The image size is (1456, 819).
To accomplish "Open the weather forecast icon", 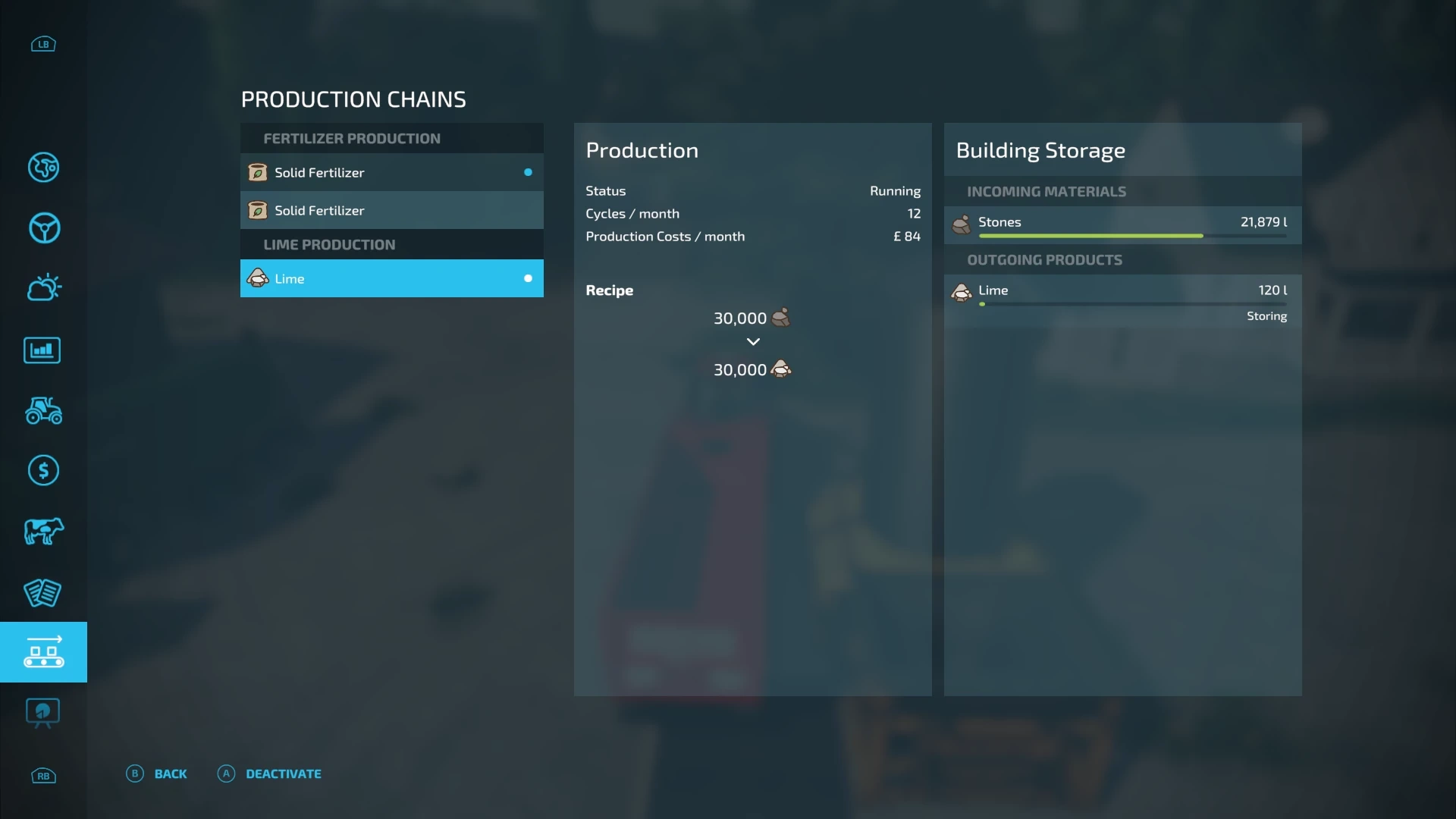I will pyautogui.click(x=43, y=288).
